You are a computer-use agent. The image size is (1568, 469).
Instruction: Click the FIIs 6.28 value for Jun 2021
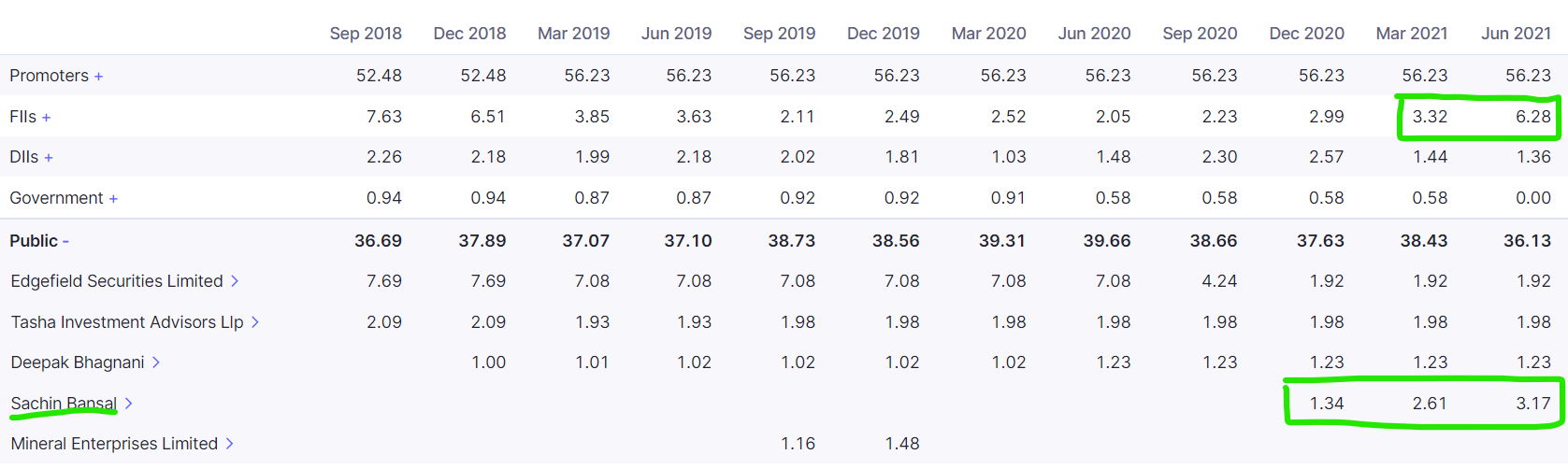tap(1533, 117)
